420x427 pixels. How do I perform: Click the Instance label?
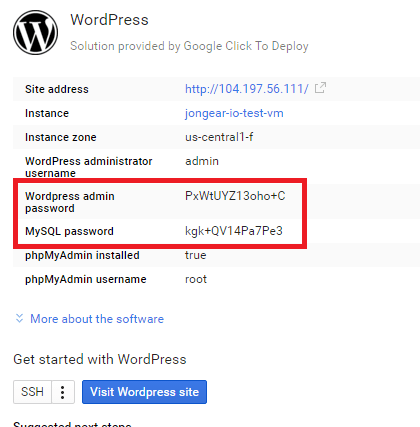[47, 113]
